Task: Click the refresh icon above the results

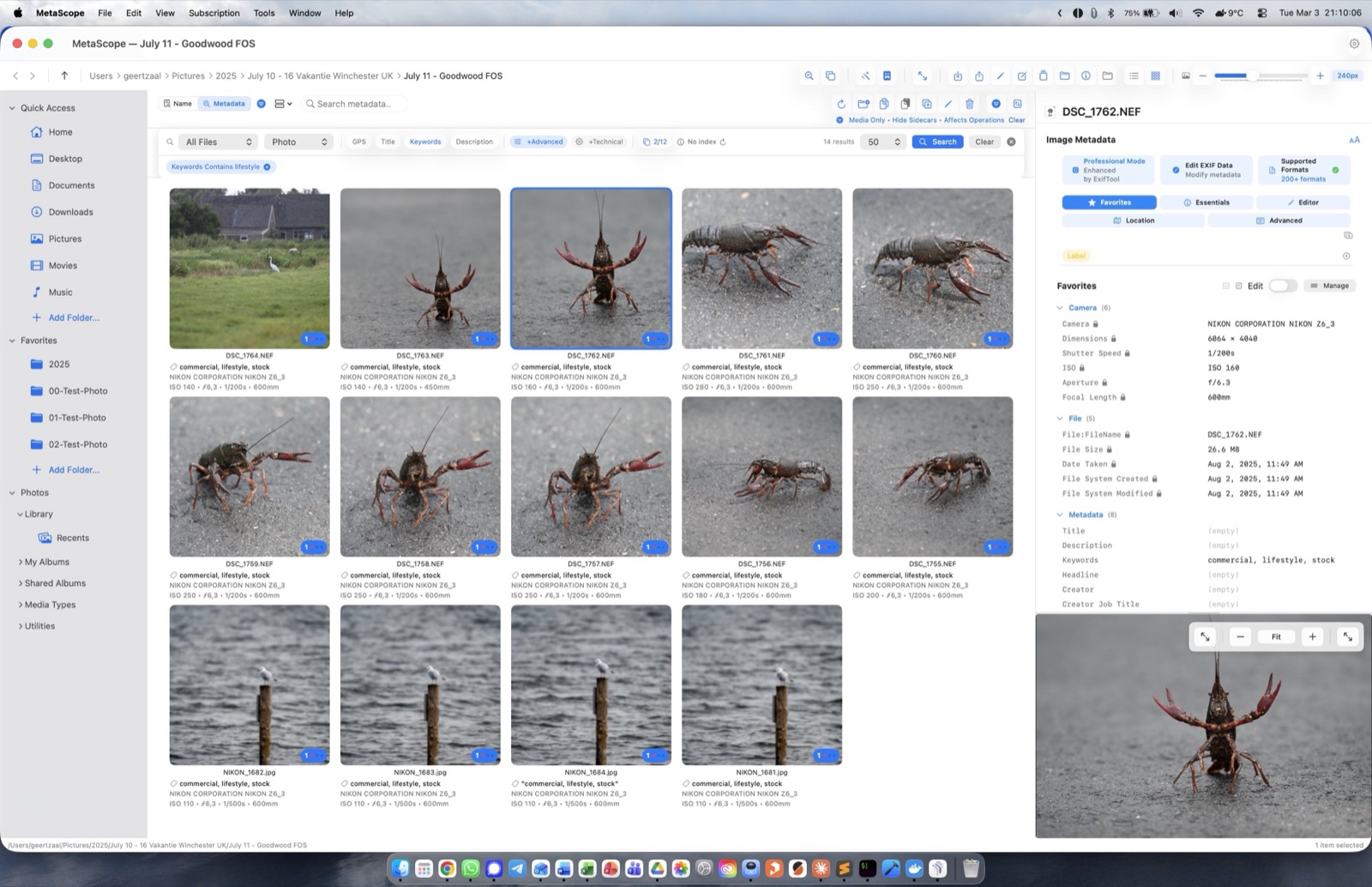Action: (841, 104)
